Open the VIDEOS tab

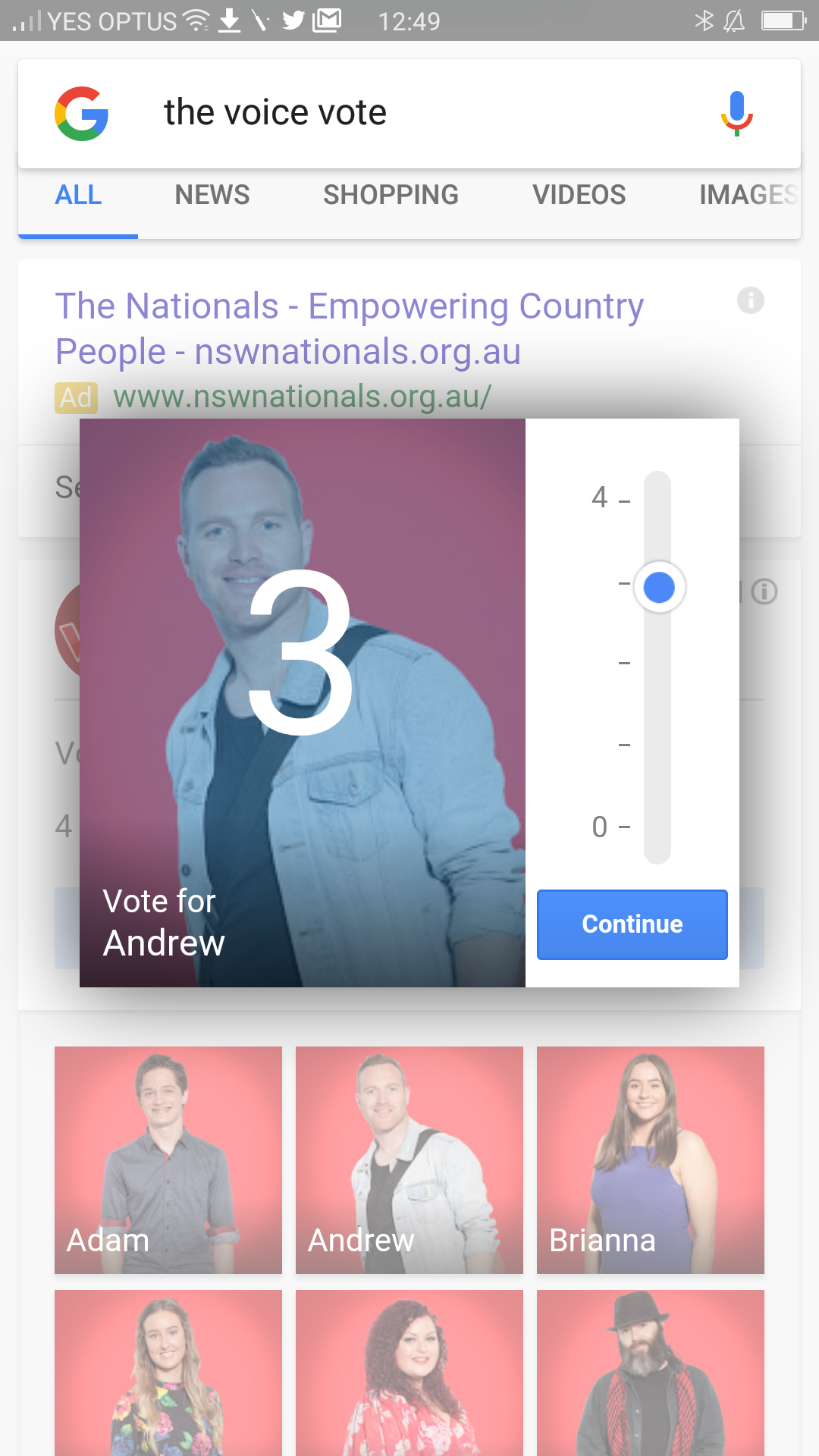579,195
